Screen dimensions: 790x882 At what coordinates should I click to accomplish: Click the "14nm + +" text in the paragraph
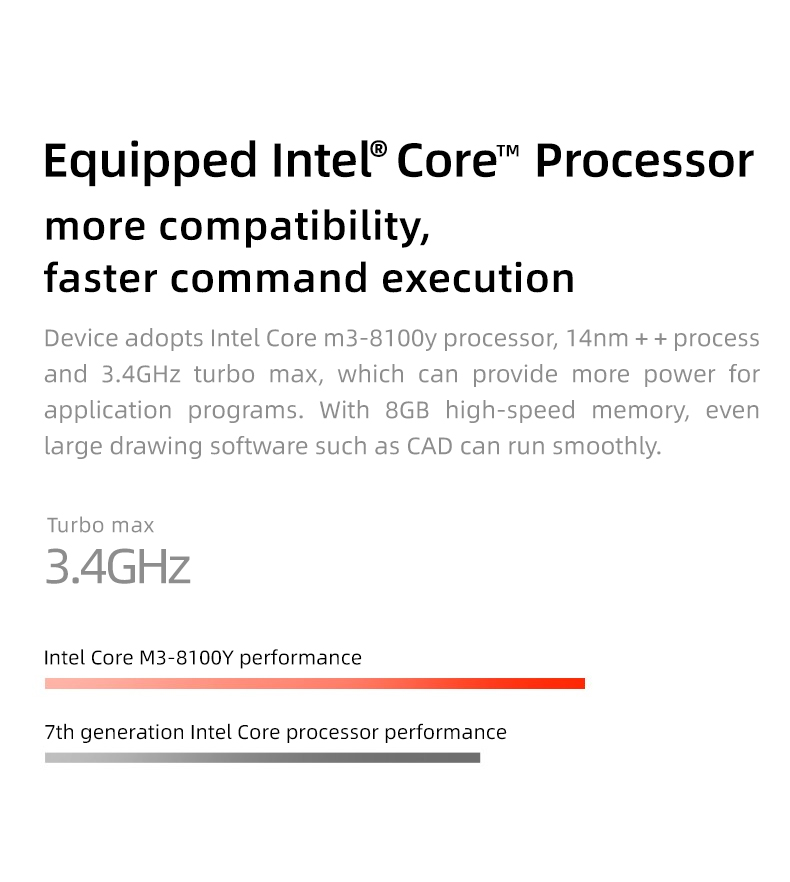coord(614,338)
